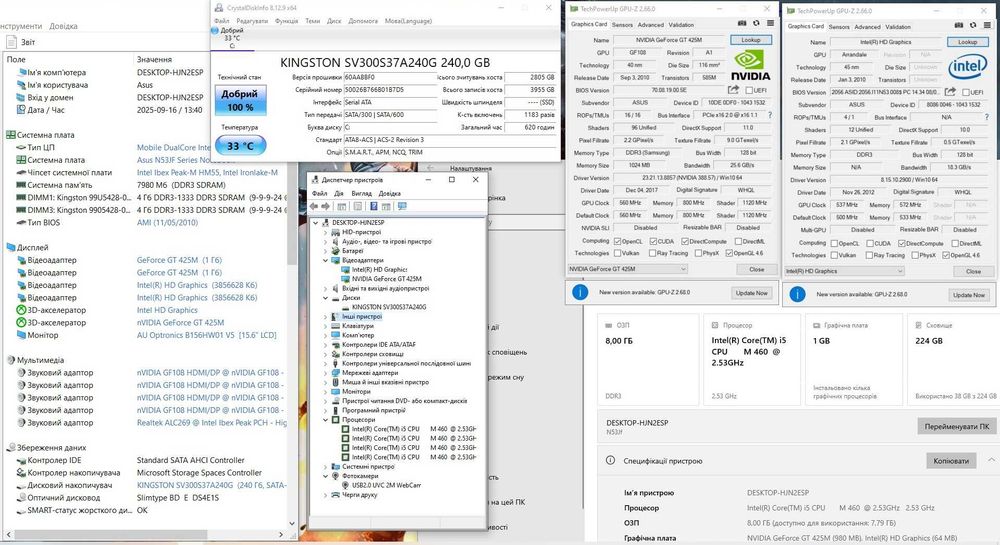Screen dimensions: 1000x545
Task: Refresh data in the Intel GPU-Z window
Action: [973, 25]
